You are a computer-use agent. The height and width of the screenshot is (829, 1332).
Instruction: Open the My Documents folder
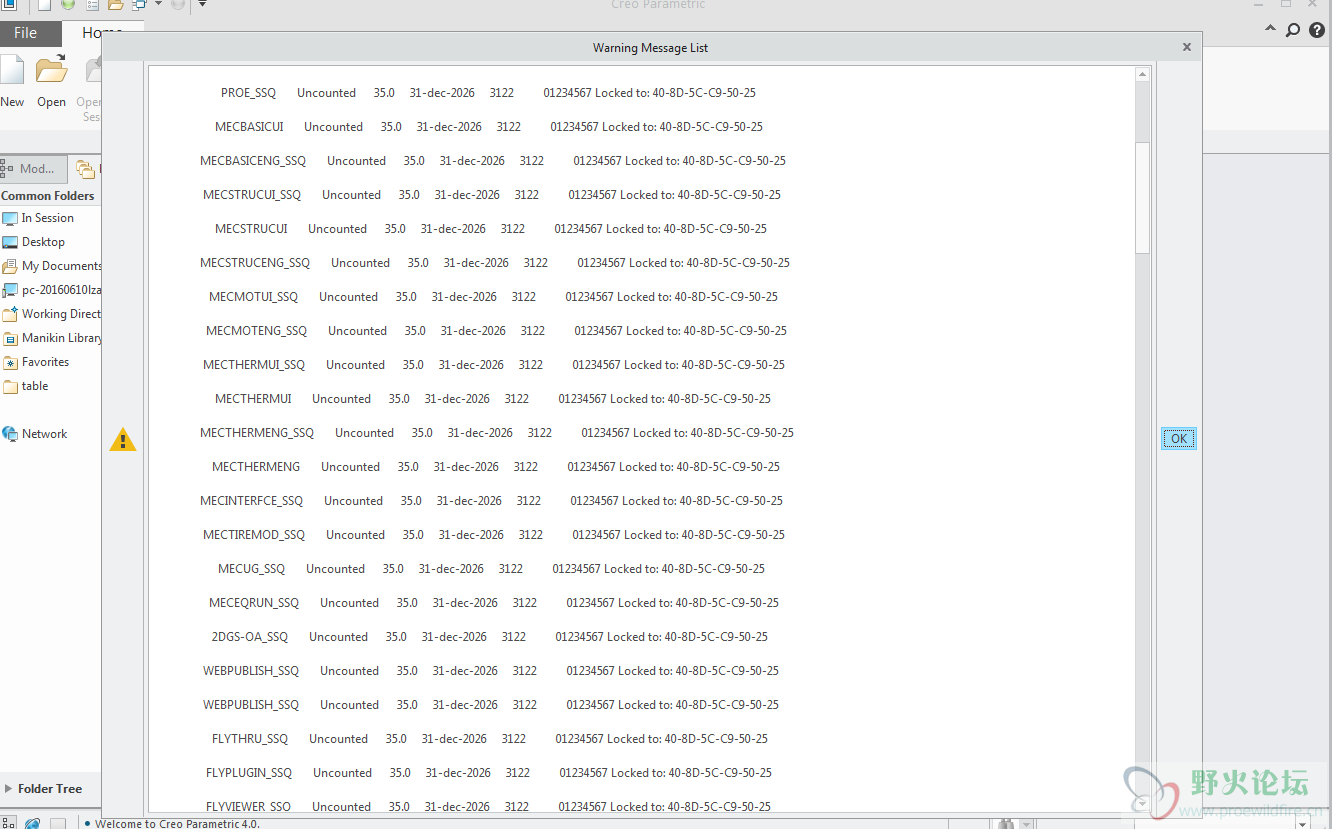[x=61, y=266]
